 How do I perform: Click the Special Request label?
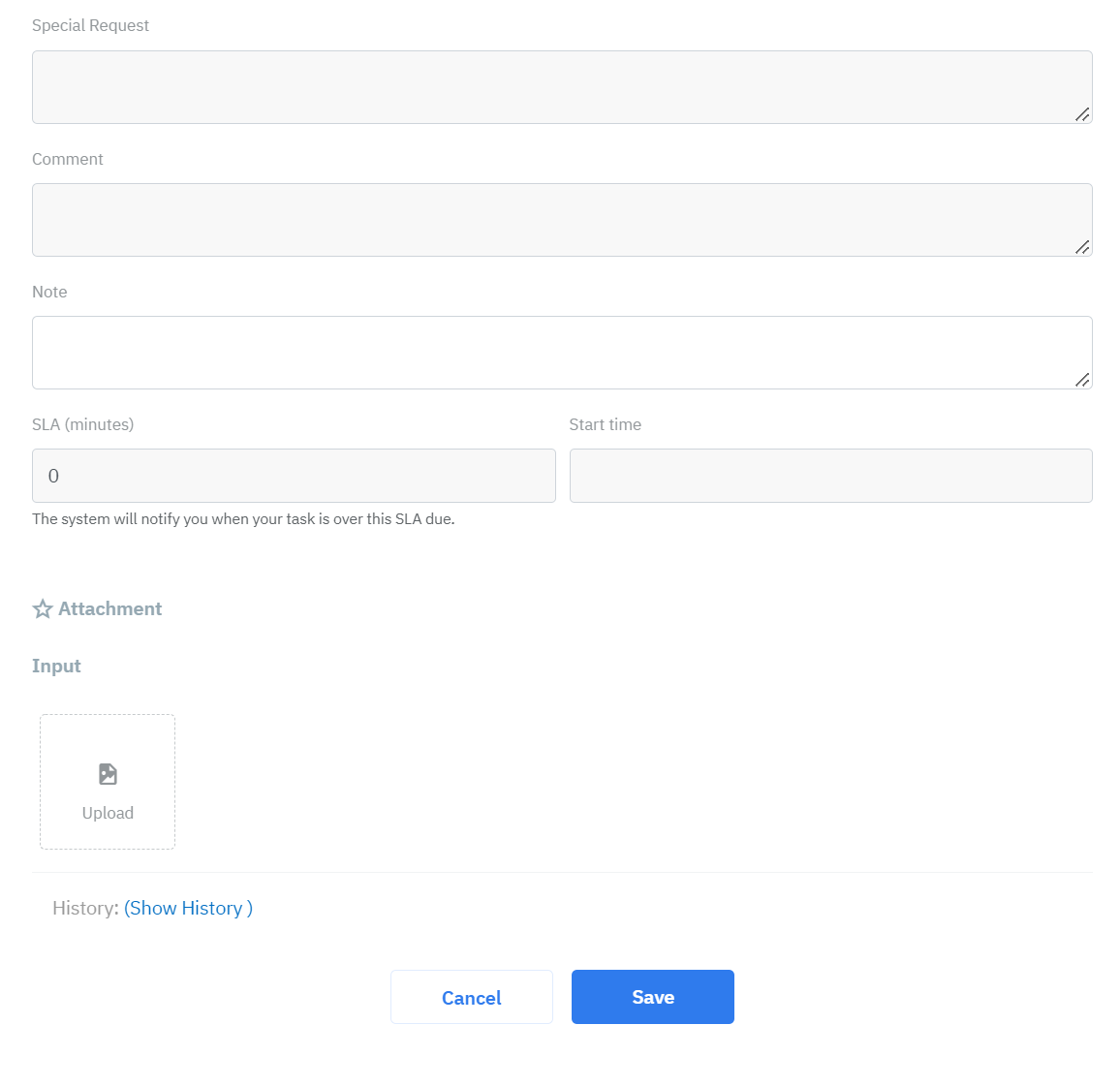pyautogui.click(x=90, y=25)
